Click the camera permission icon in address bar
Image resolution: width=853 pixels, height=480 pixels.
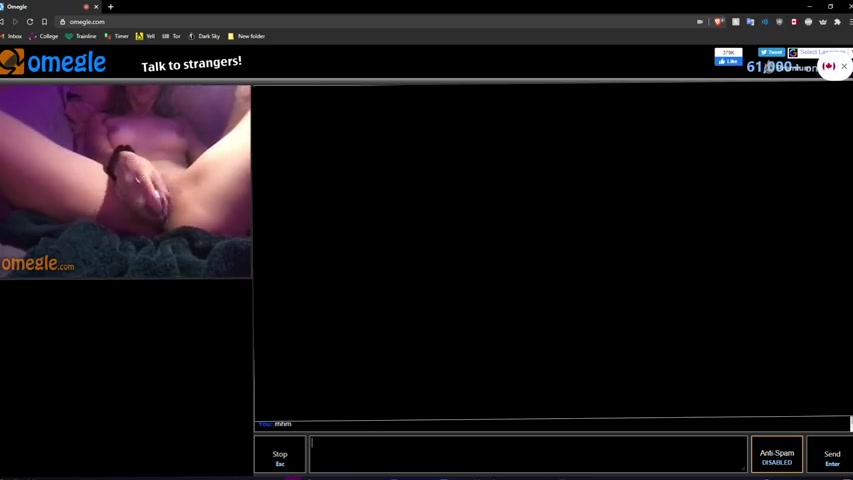pos(700,22)
